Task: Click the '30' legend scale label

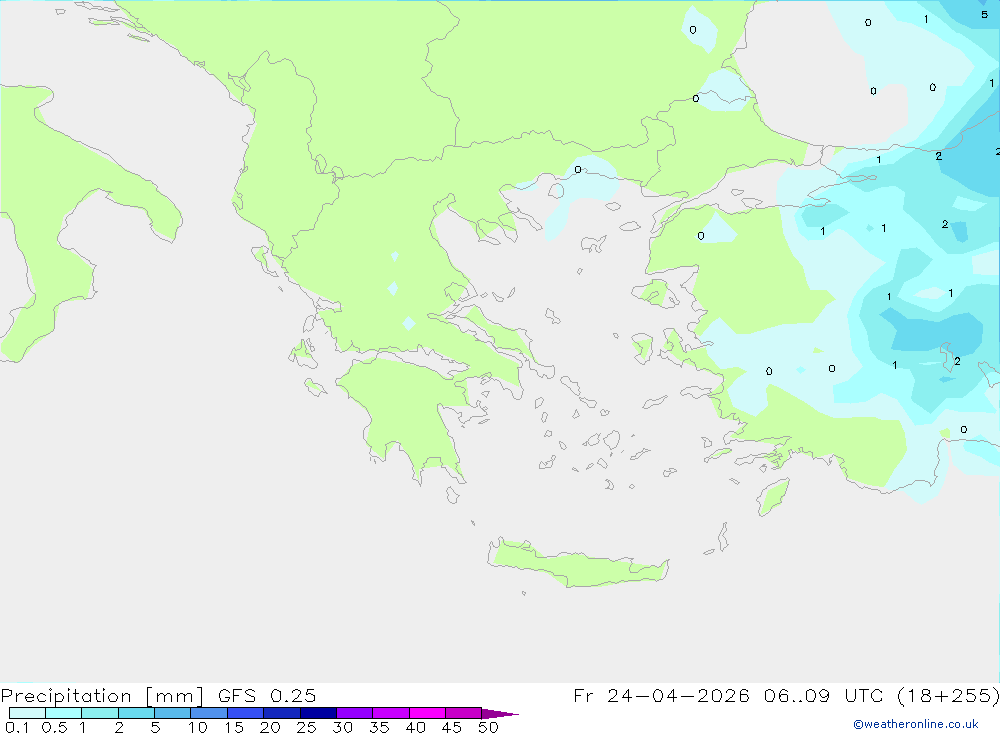Action: [x=343, y=727]
